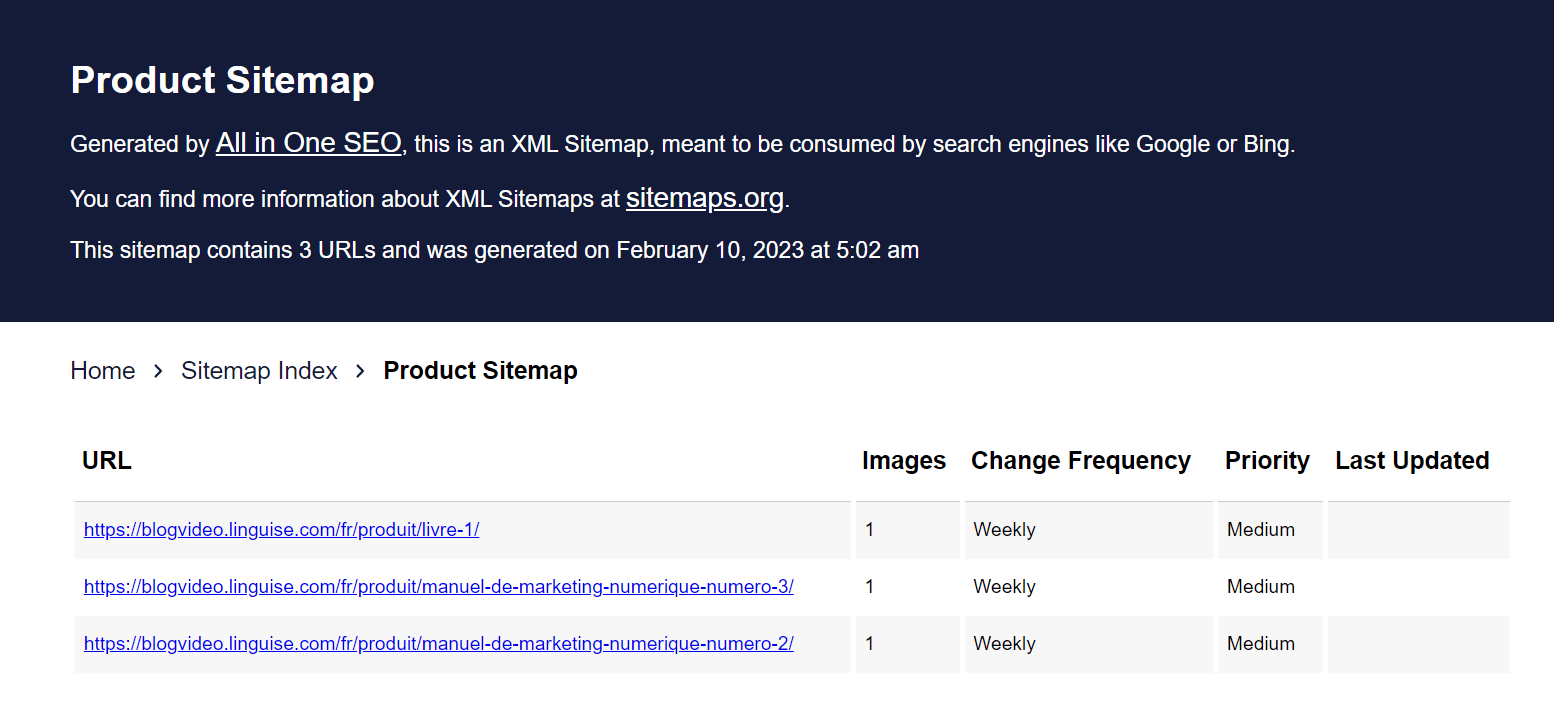This screenshot has height=728, width=1554.
Task: Select Images count in livre-1 row
Action: (870, 530)
